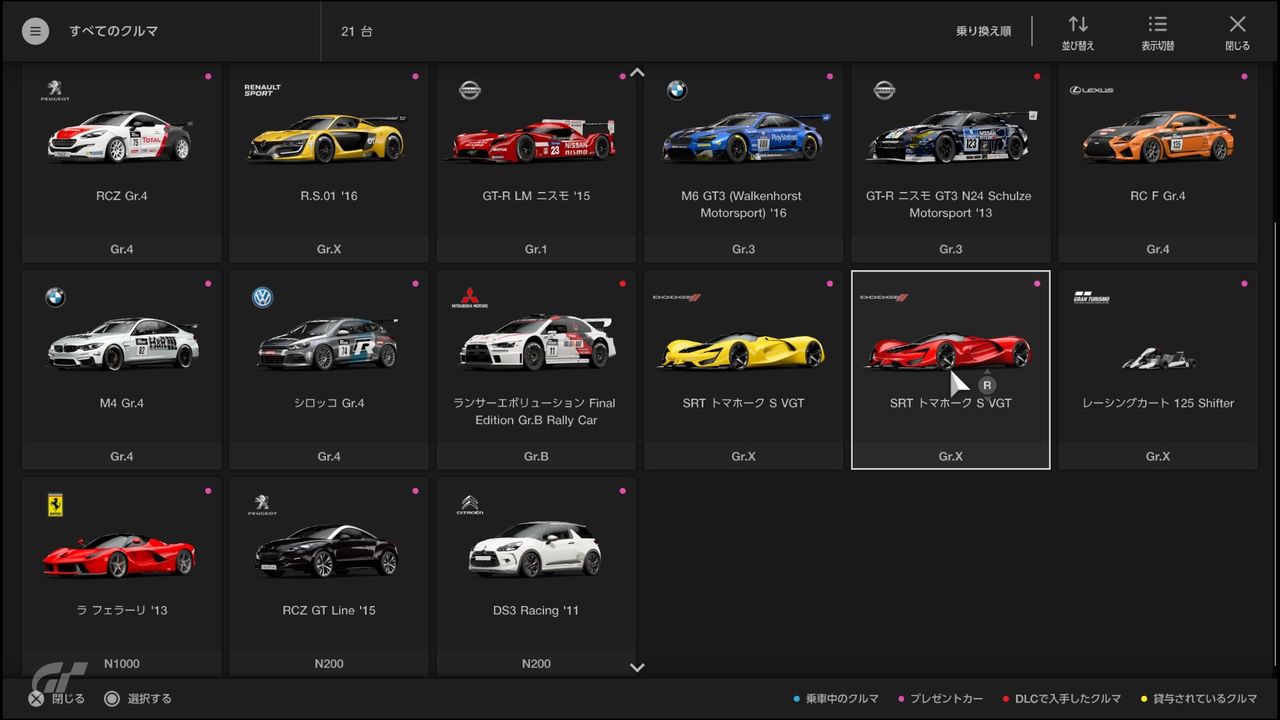Select the orange Lexus RC F Gr.4 car image
Image resolution: width=1280 pixels, height=720 pixels.
coord(1158,137)
